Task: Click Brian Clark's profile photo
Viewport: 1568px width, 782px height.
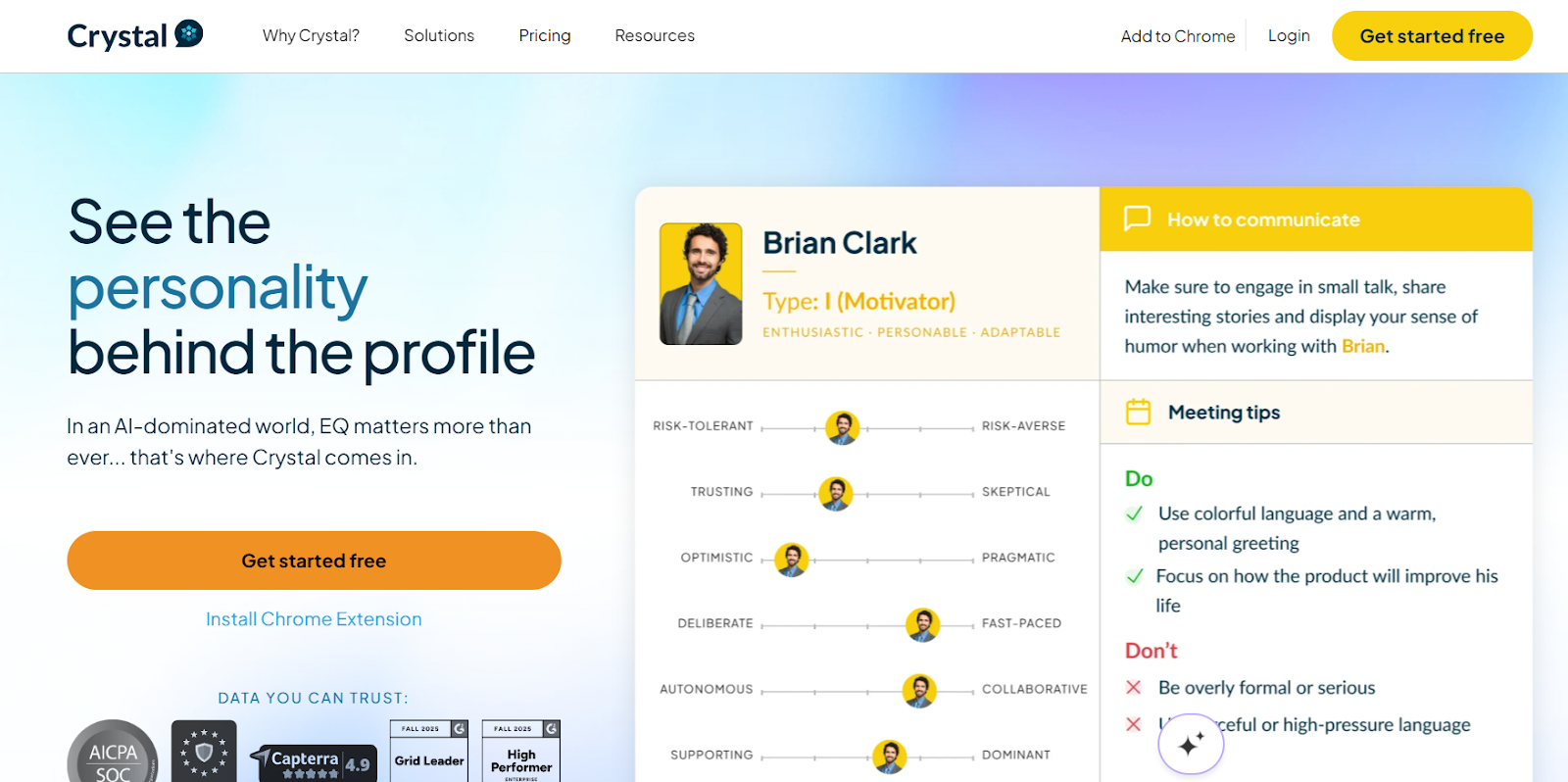Action: (701, 284)
